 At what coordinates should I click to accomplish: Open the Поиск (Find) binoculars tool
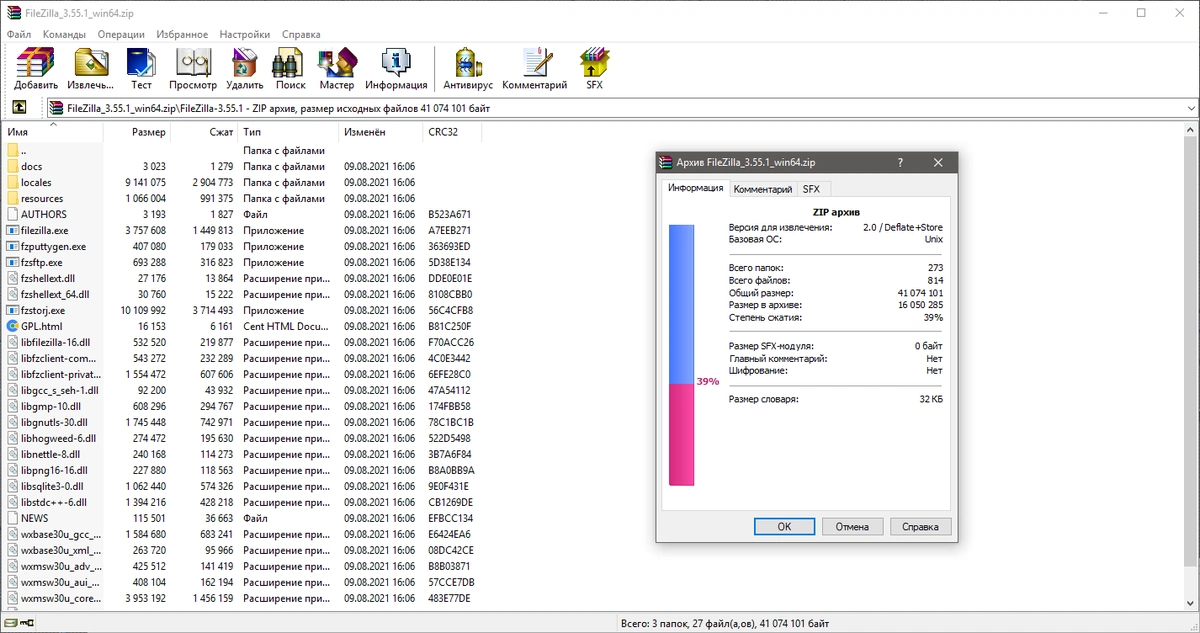point(290,63)
